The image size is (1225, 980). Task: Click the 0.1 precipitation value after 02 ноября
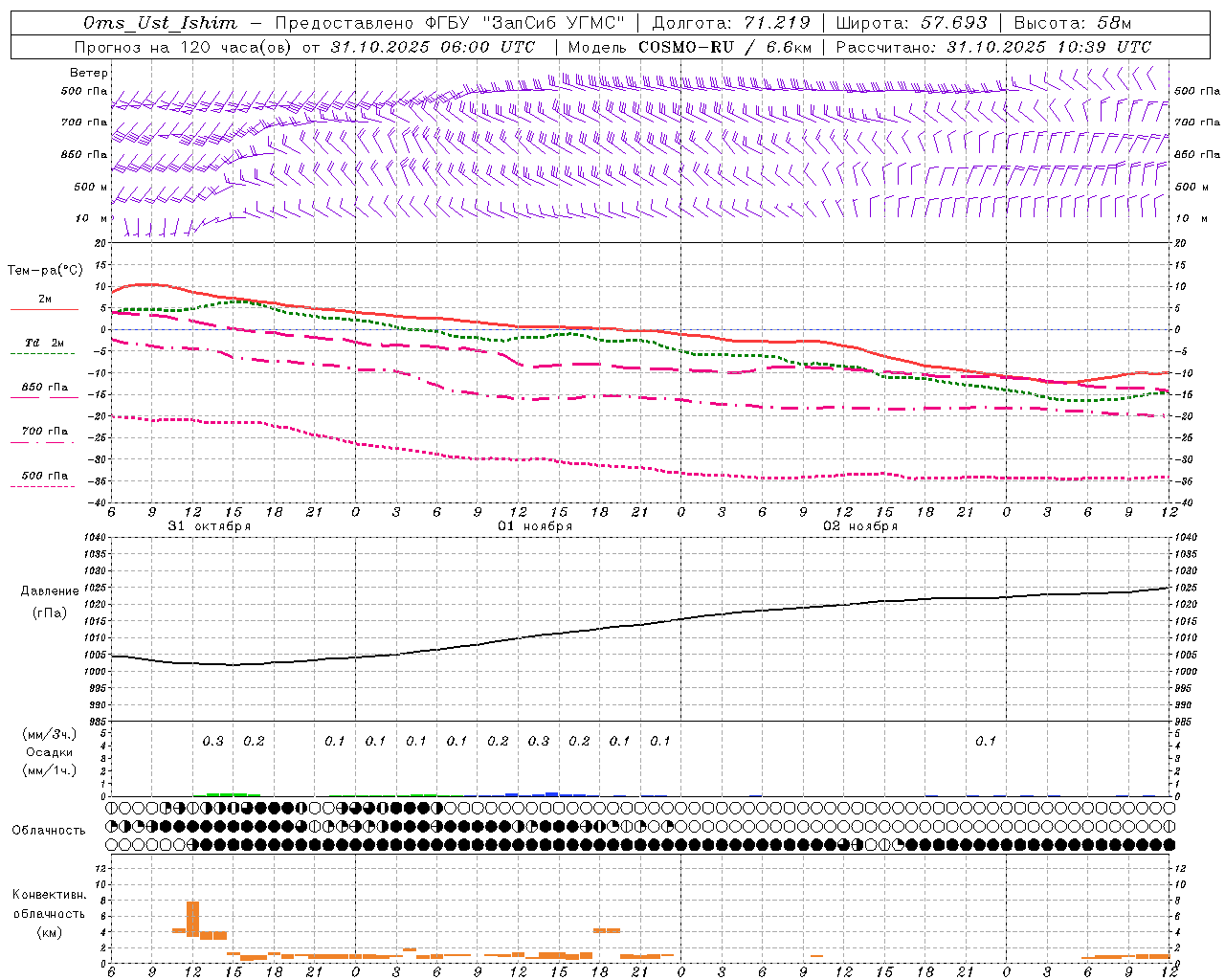pyautogui.click(x=986, y=741)
